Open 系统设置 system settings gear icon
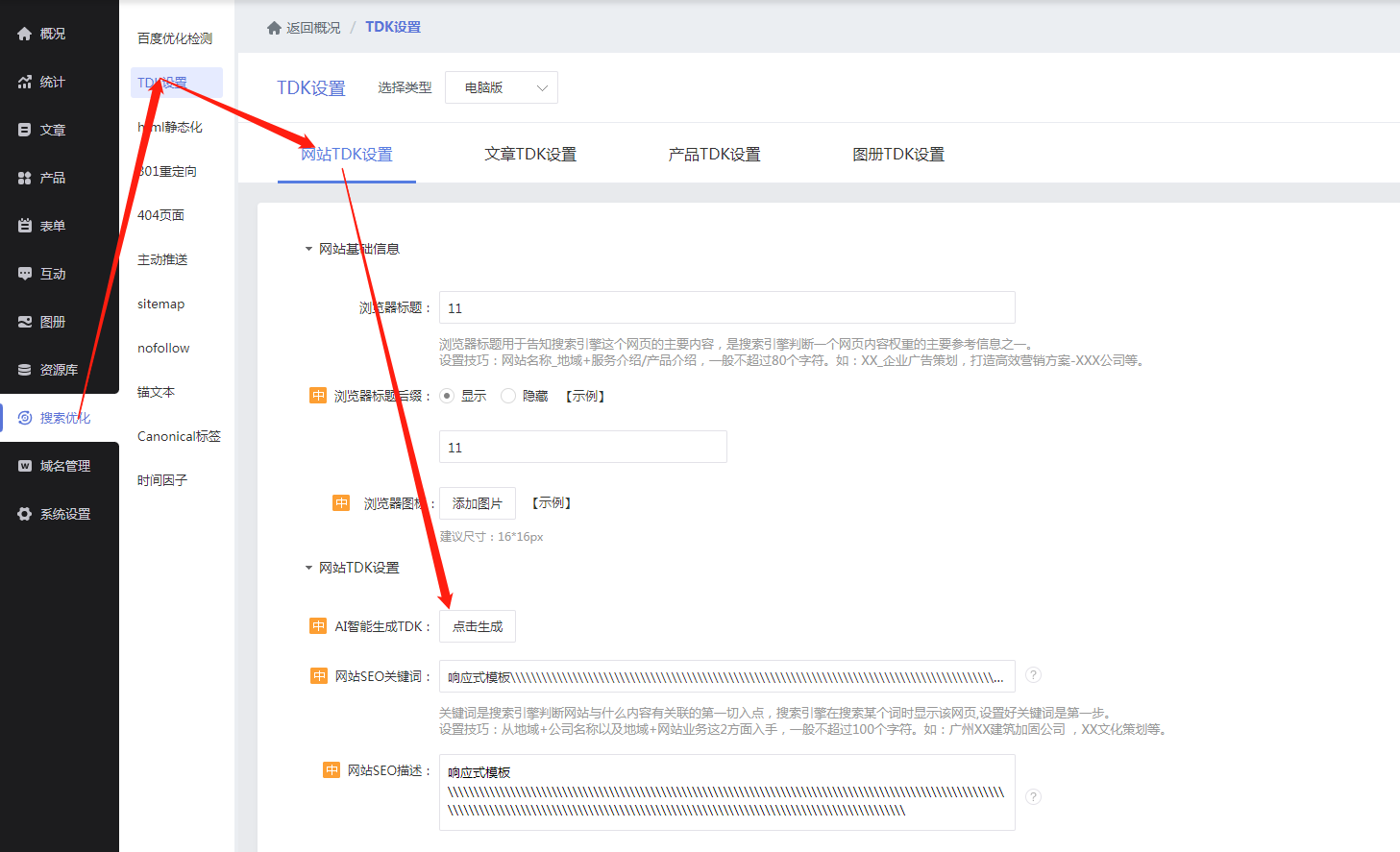The image size is (1400, 852). [x=25, y=514]
